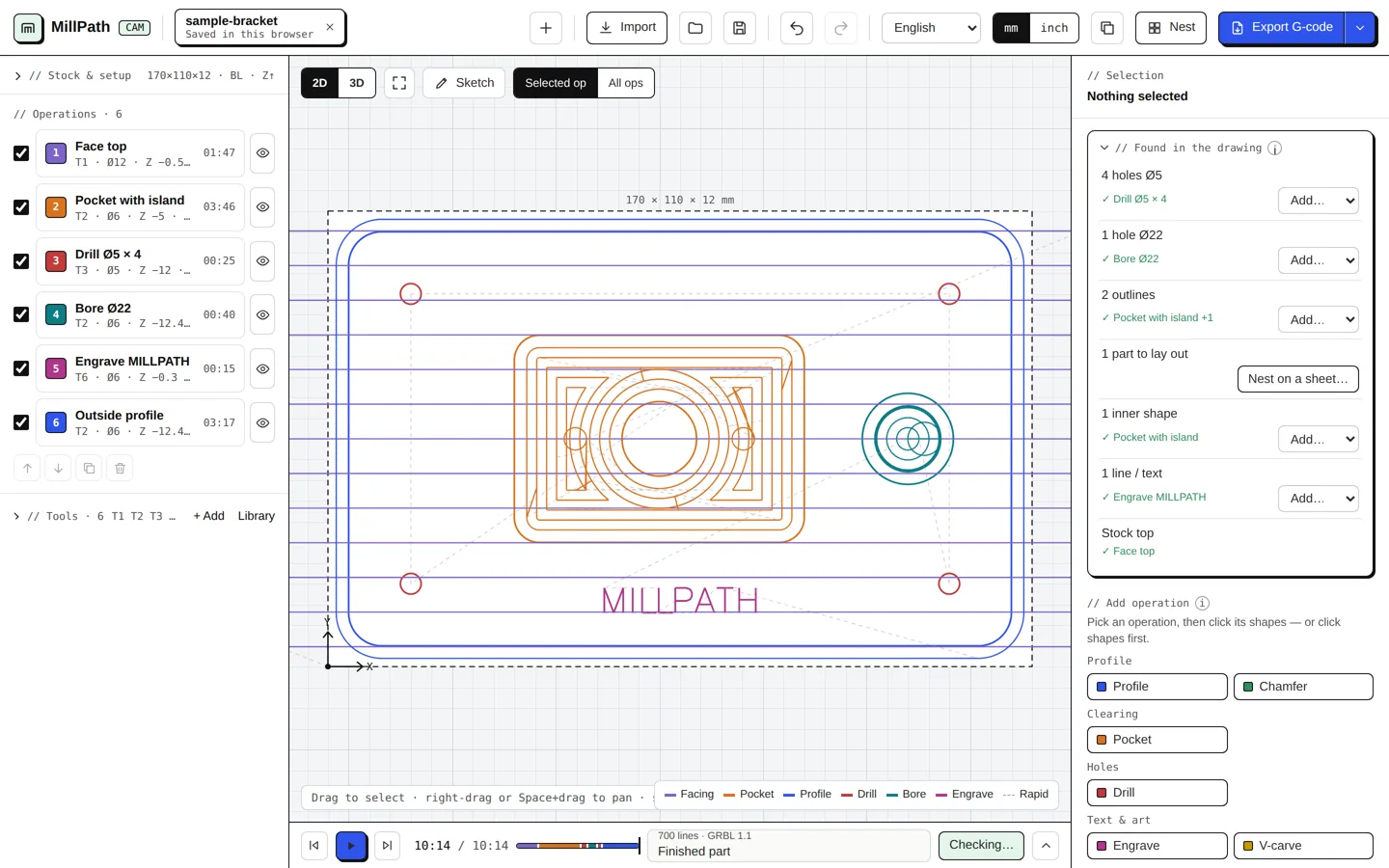Play the toolpath simulation

coord(351,846)
